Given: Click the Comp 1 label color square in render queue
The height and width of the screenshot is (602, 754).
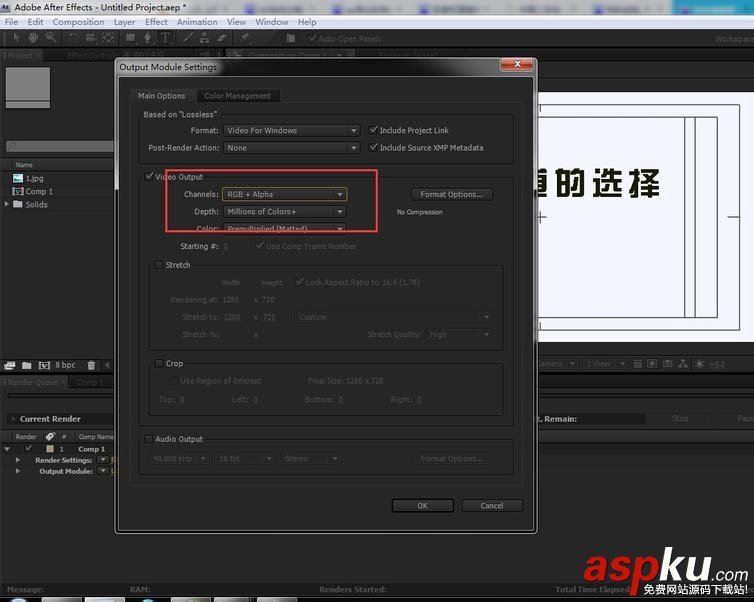Looking at the screenshot, I should click(x=50, y=449).
